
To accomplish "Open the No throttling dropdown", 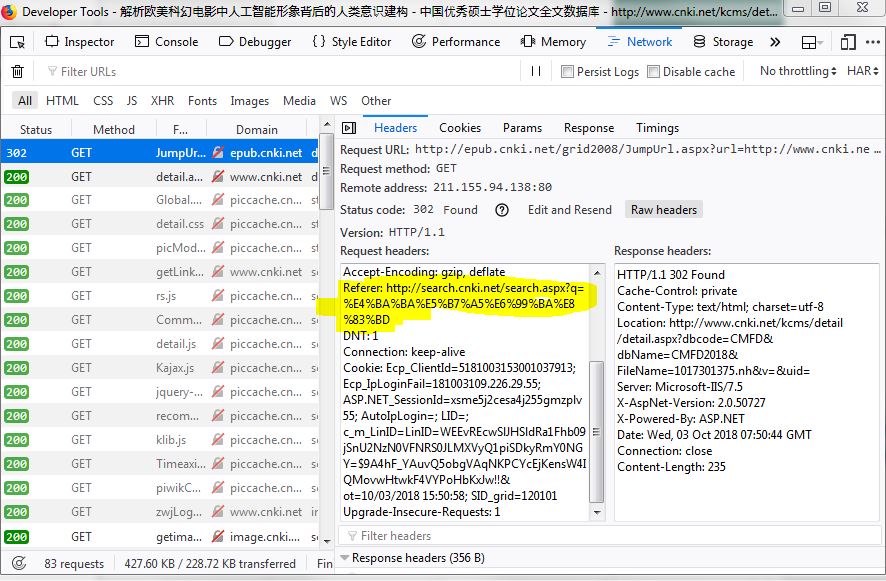I will 798,71.
